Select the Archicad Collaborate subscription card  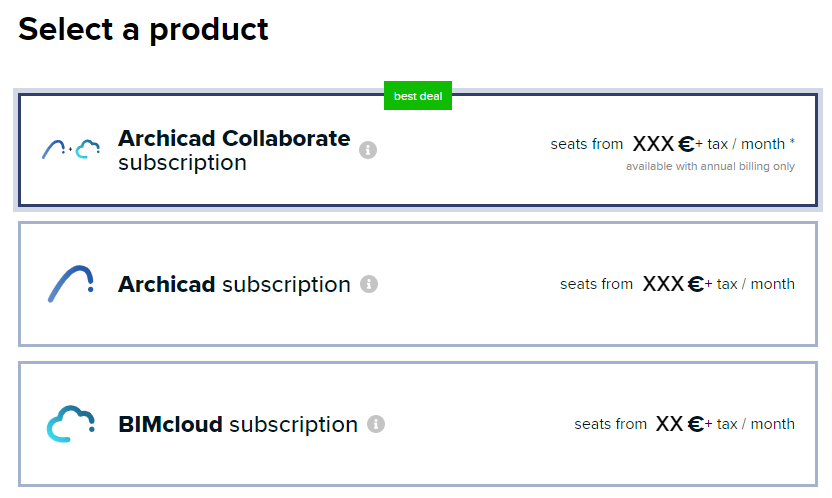418,150
